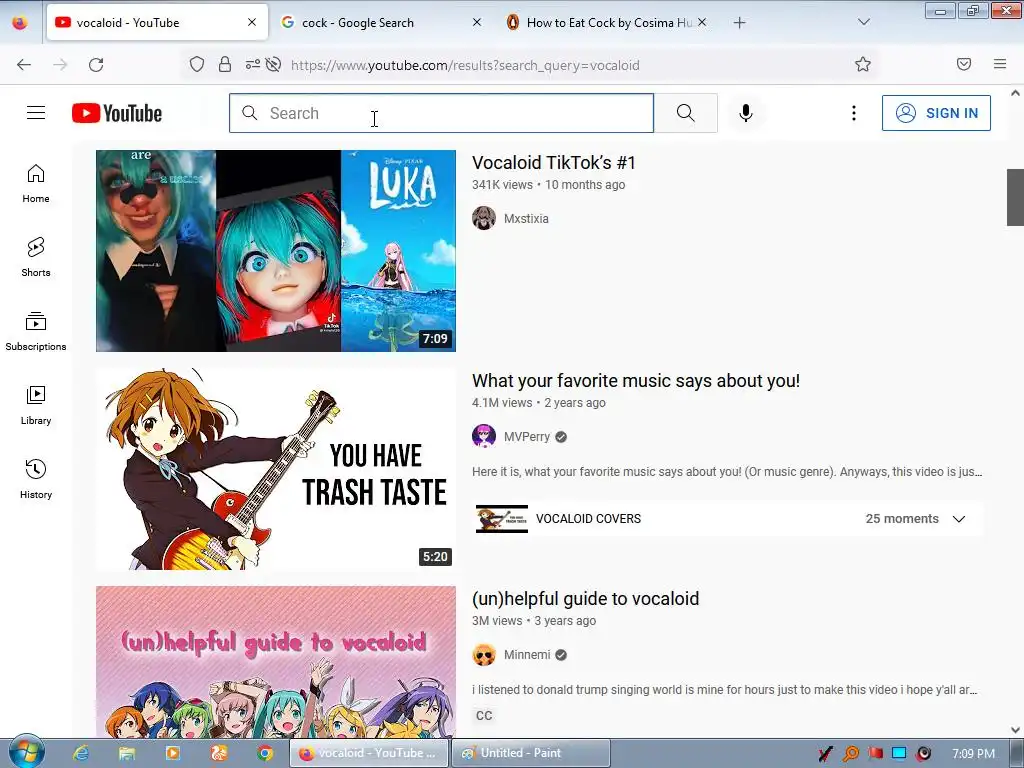Image resolution: width=1024 pixels, height=768 pixels.
Task: View site security padlock info
Action: [225, 64]
